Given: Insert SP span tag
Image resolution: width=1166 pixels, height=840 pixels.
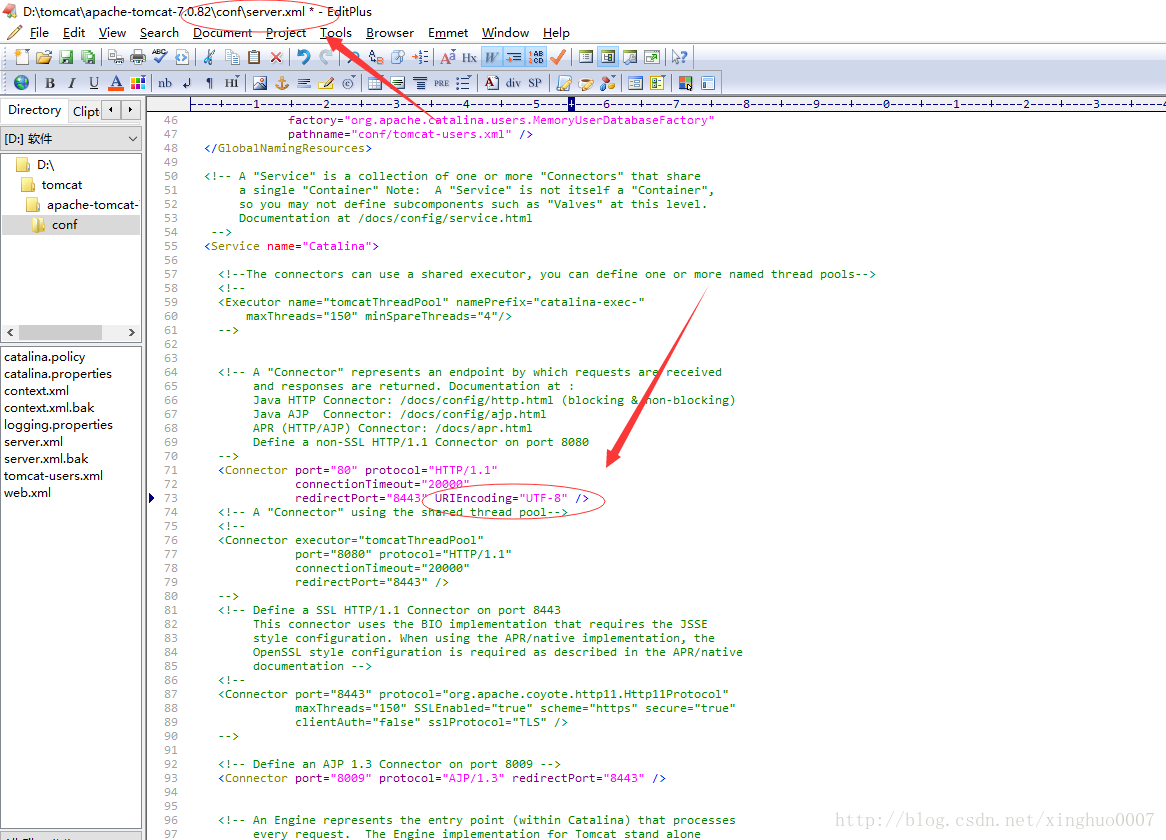Looking at the screenshot, I should tap(535, 83).
